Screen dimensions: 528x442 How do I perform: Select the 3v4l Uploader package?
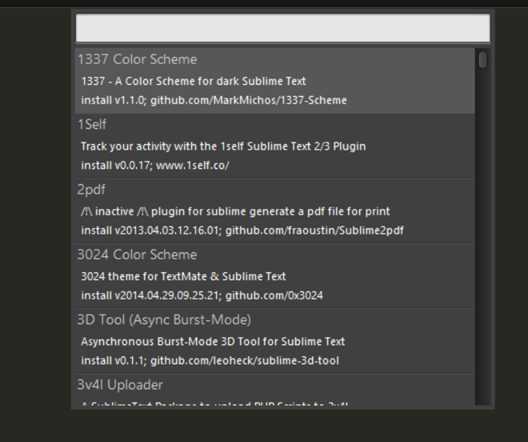[275, 391]
